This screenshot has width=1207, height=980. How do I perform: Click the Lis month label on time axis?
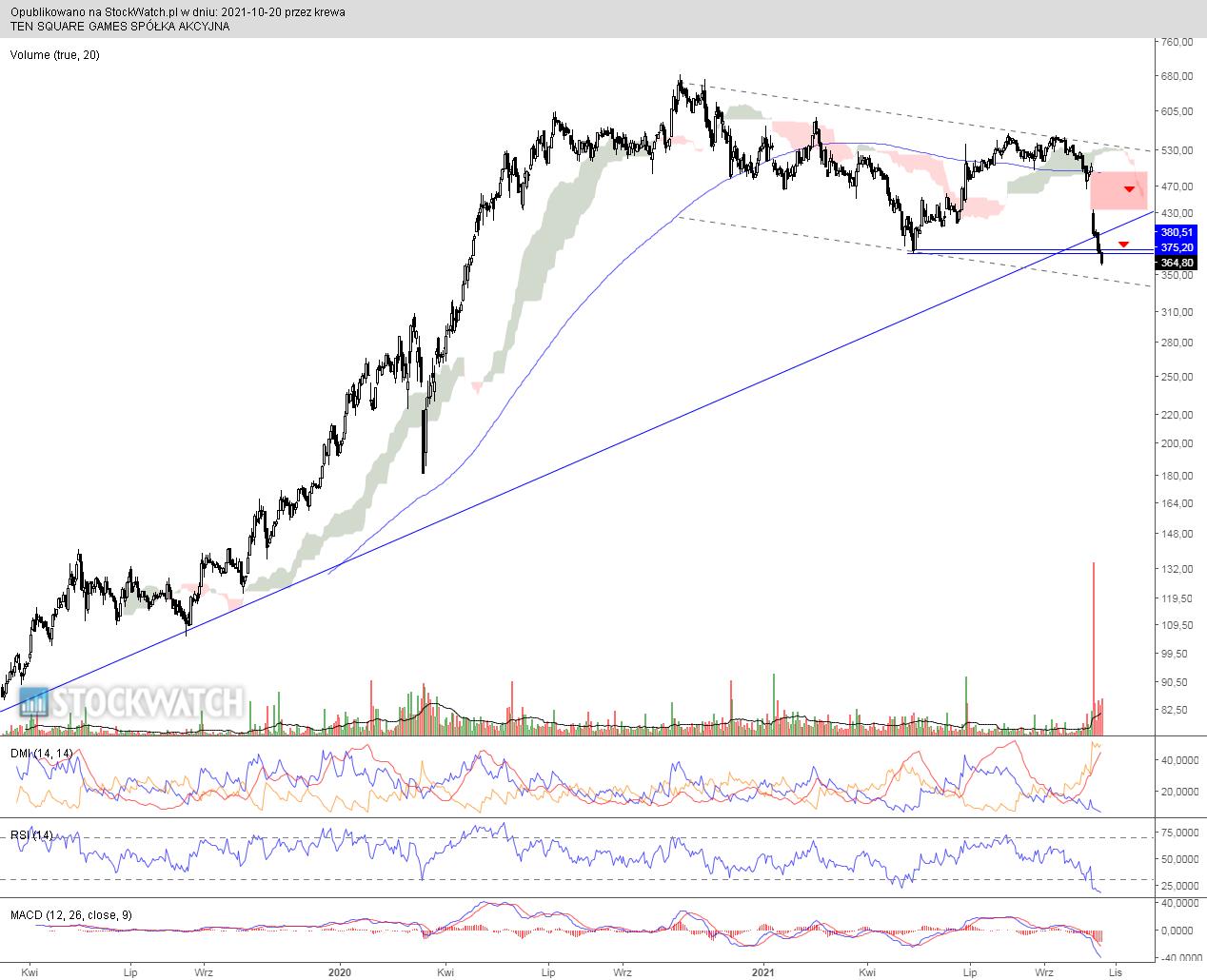1116,972
